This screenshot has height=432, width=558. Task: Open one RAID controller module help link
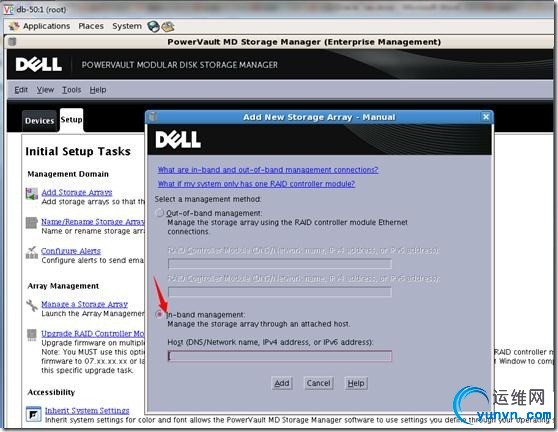(256, 184)
